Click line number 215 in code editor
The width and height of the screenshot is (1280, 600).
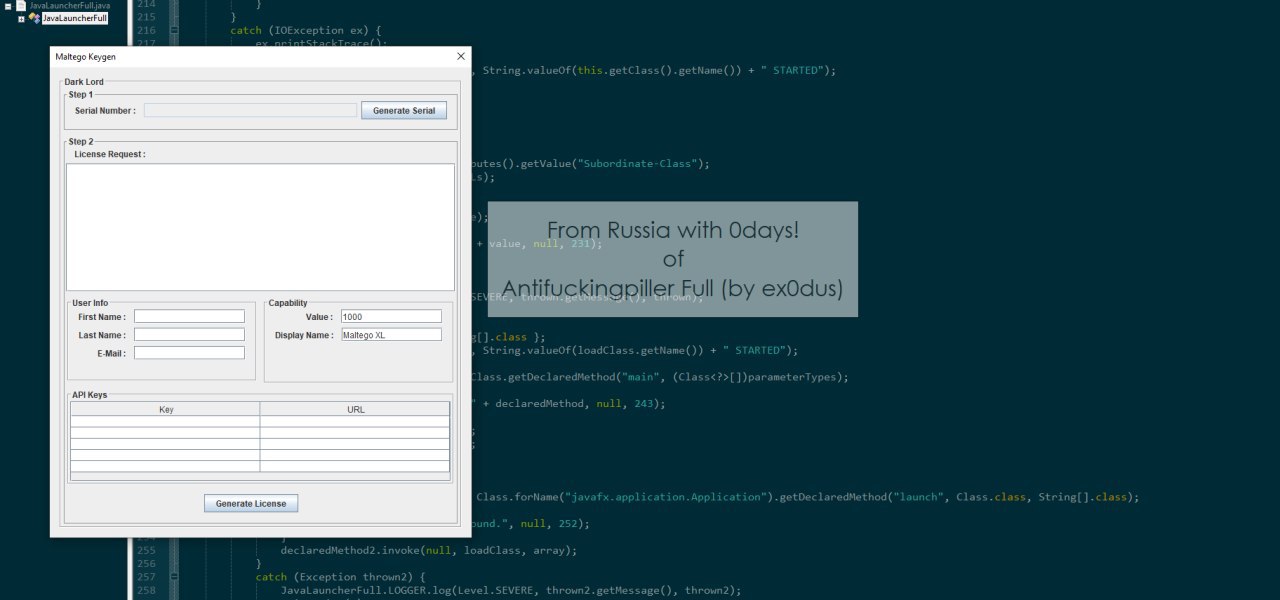tap(146, 17)
